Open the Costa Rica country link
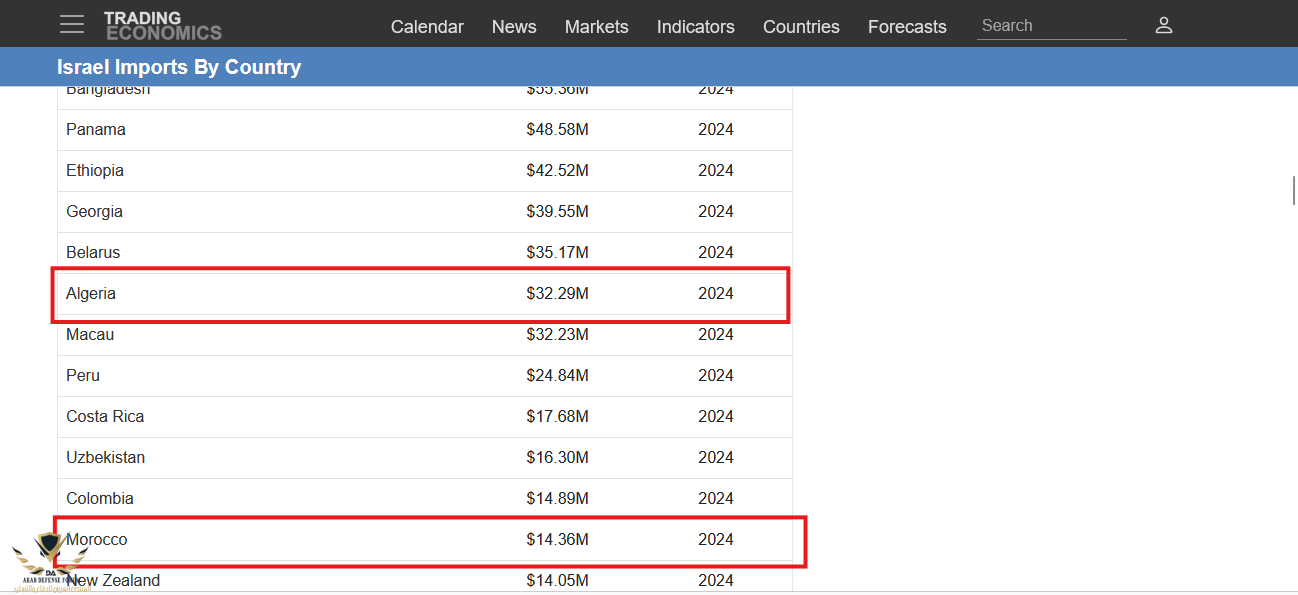 coord(105,417)
